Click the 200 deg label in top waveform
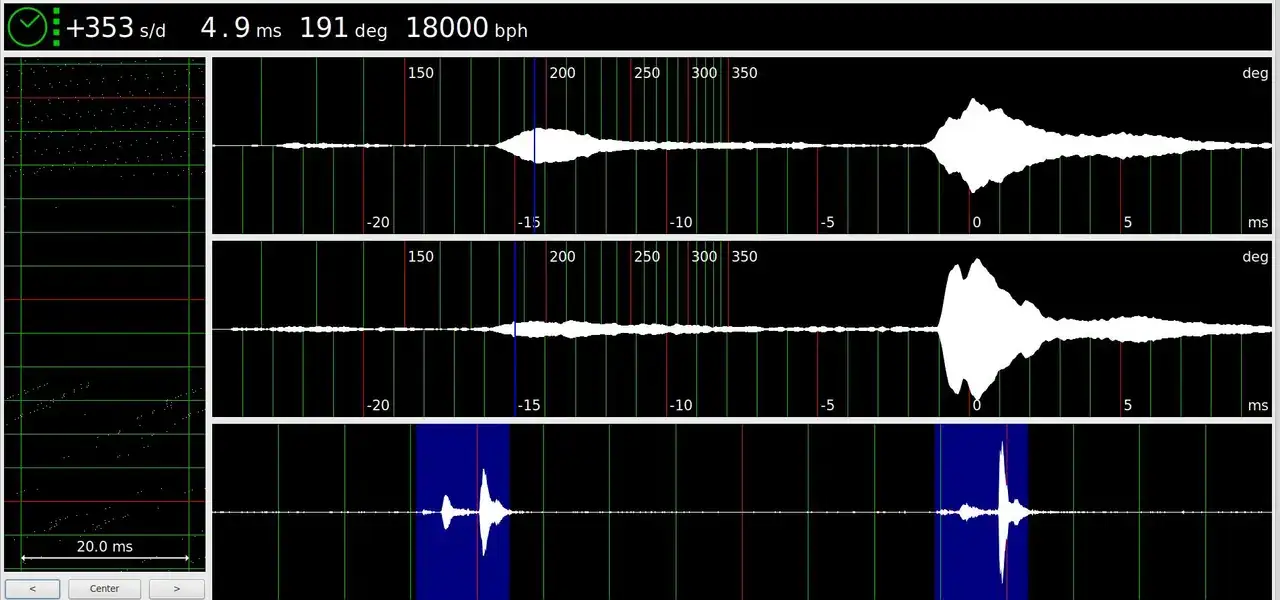 pyautogui.click(x=563, y=73)
